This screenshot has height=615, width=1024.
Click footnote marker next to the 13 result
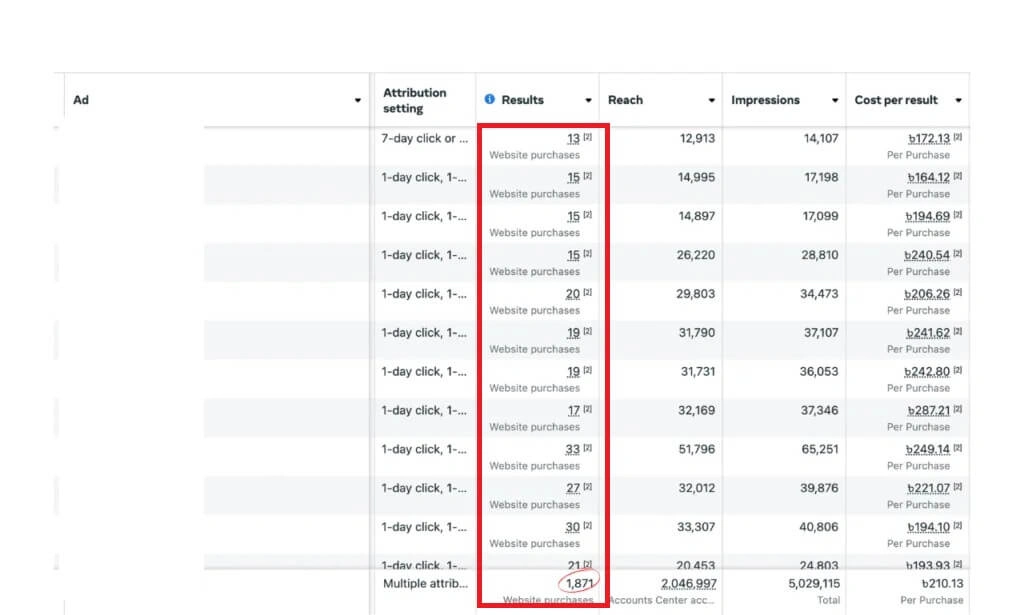click(588, 138)
